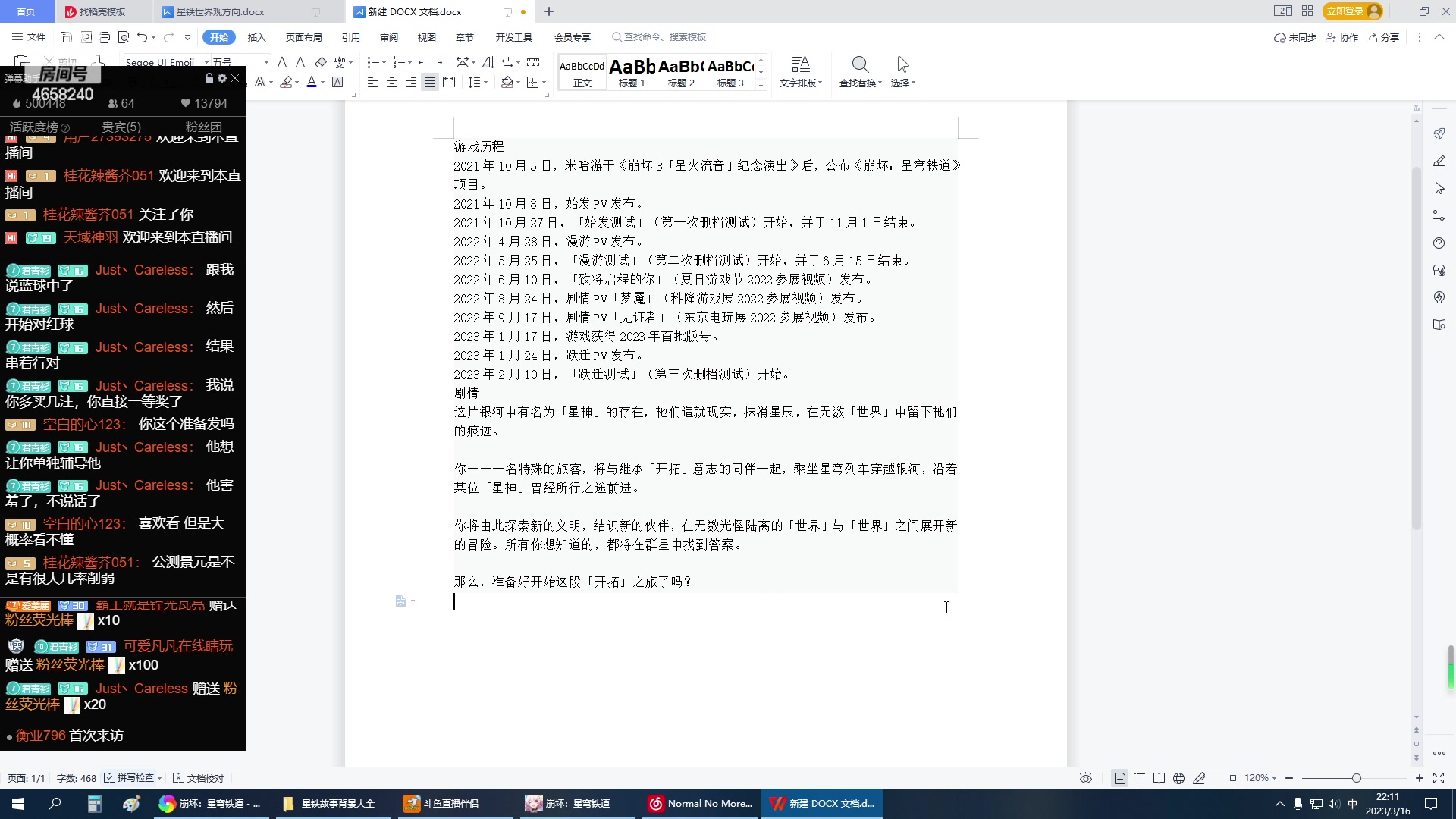The width and height of the screenshot is (1456, 819).
Task: Select the 文字排版 text layout tool
Action: tap(801, 72)
